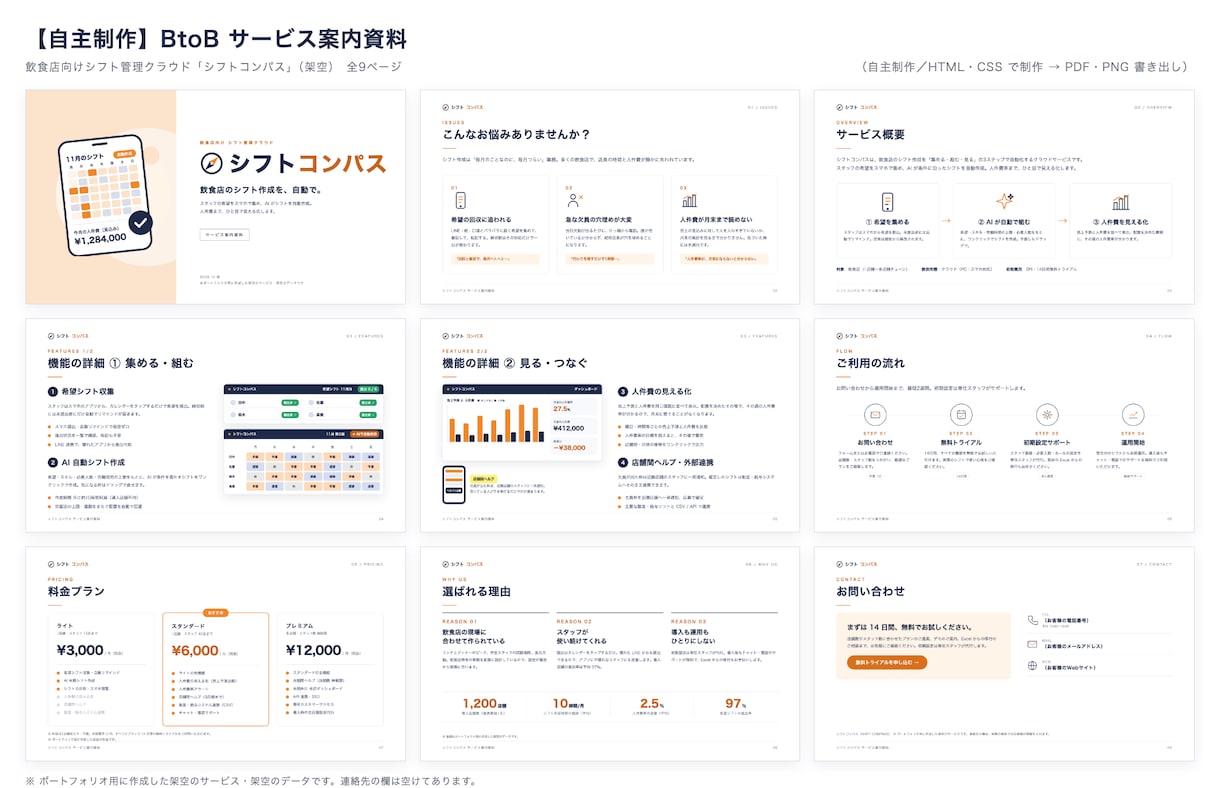The height and width of the screenshot is (788, 1220).
Task: Click the mail icon above STEP 01 お問い合わせ
Action: [875, 415]
